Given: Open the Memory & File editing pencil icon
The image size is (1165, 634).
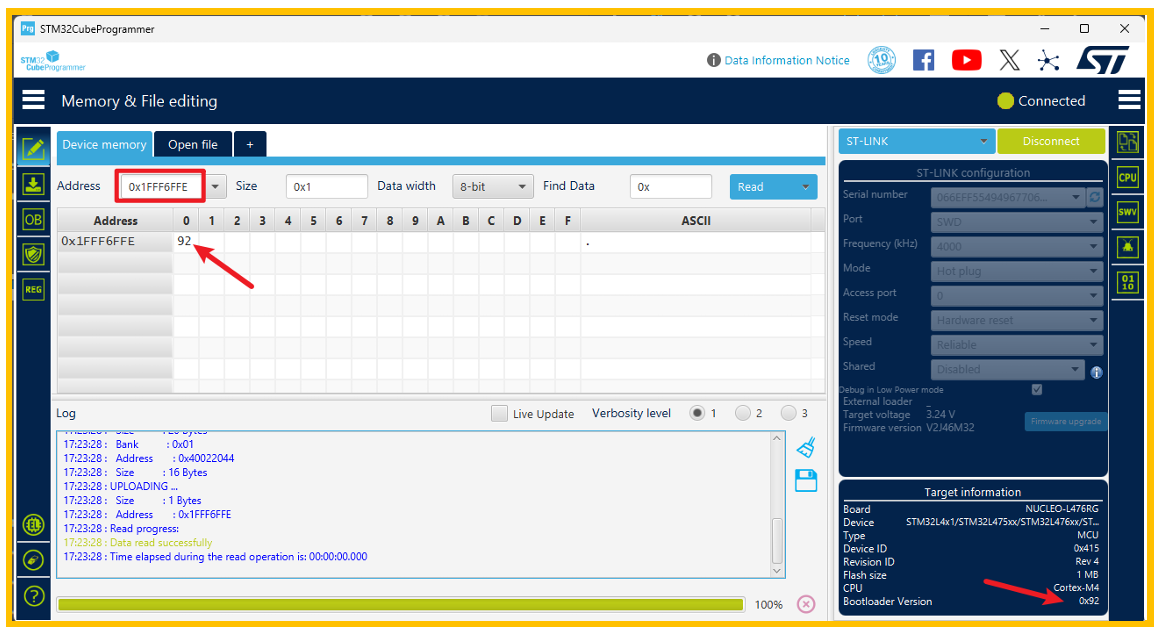Looking at the screenshot, I should 33,149.
